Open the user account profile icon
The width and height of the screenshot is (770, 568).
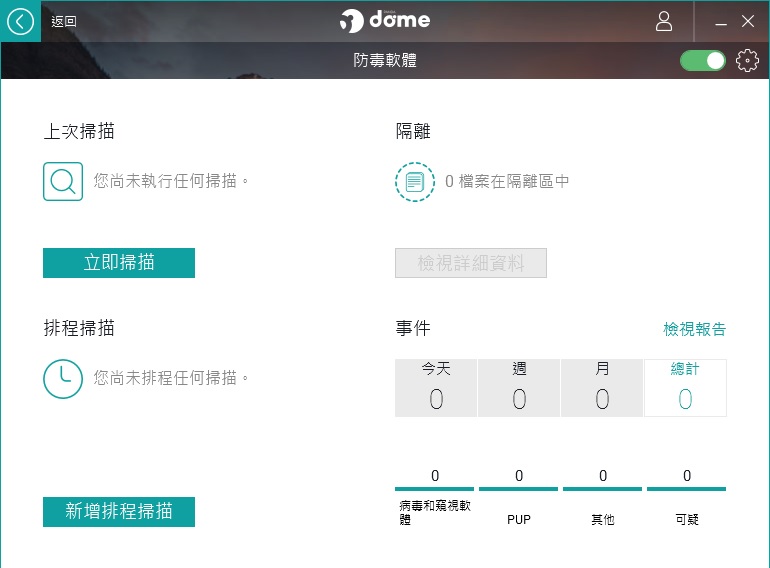(663, 21)
